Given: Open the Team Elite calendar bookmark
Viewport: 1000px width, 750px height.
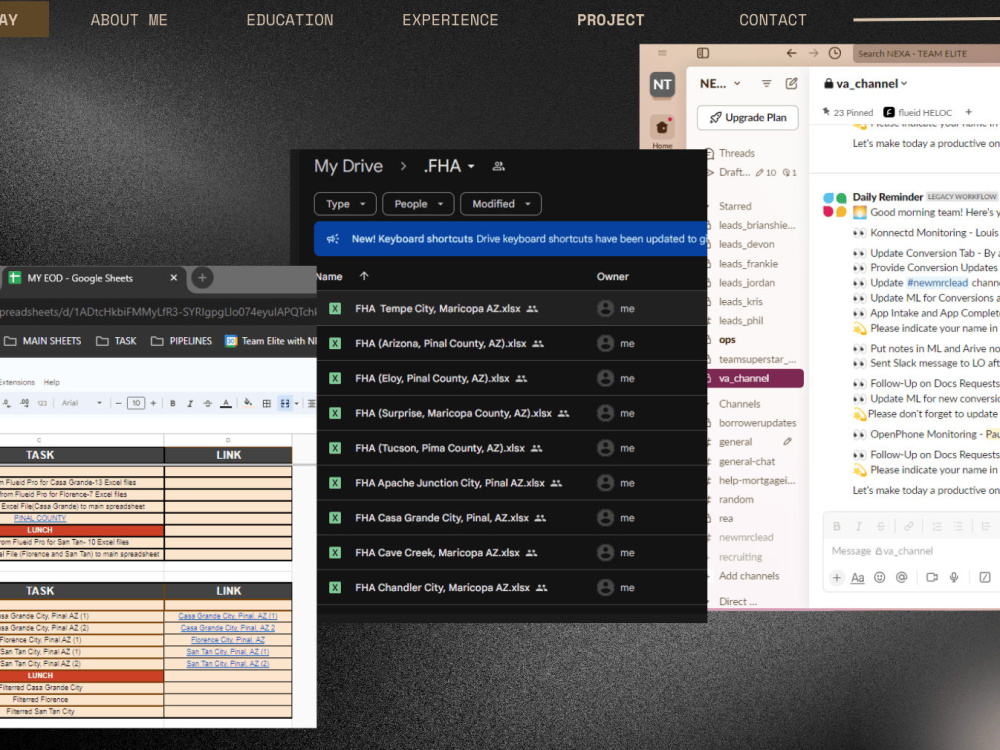Looking at the screenshot, I should pos(270,341).
